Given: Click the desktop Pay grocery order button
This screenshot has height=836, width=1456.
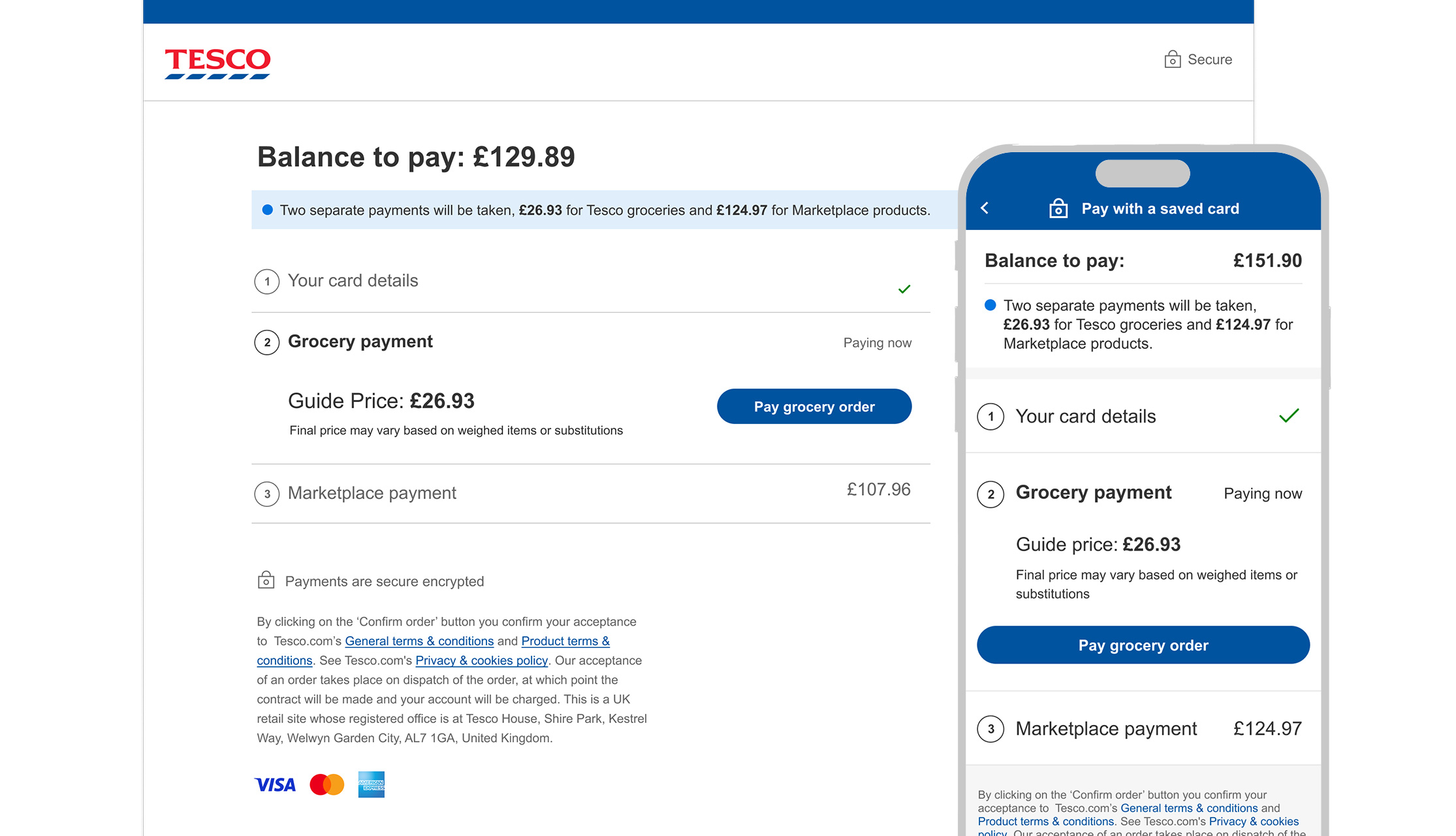Looking at the screenshot, I should [x=814, y=406].
